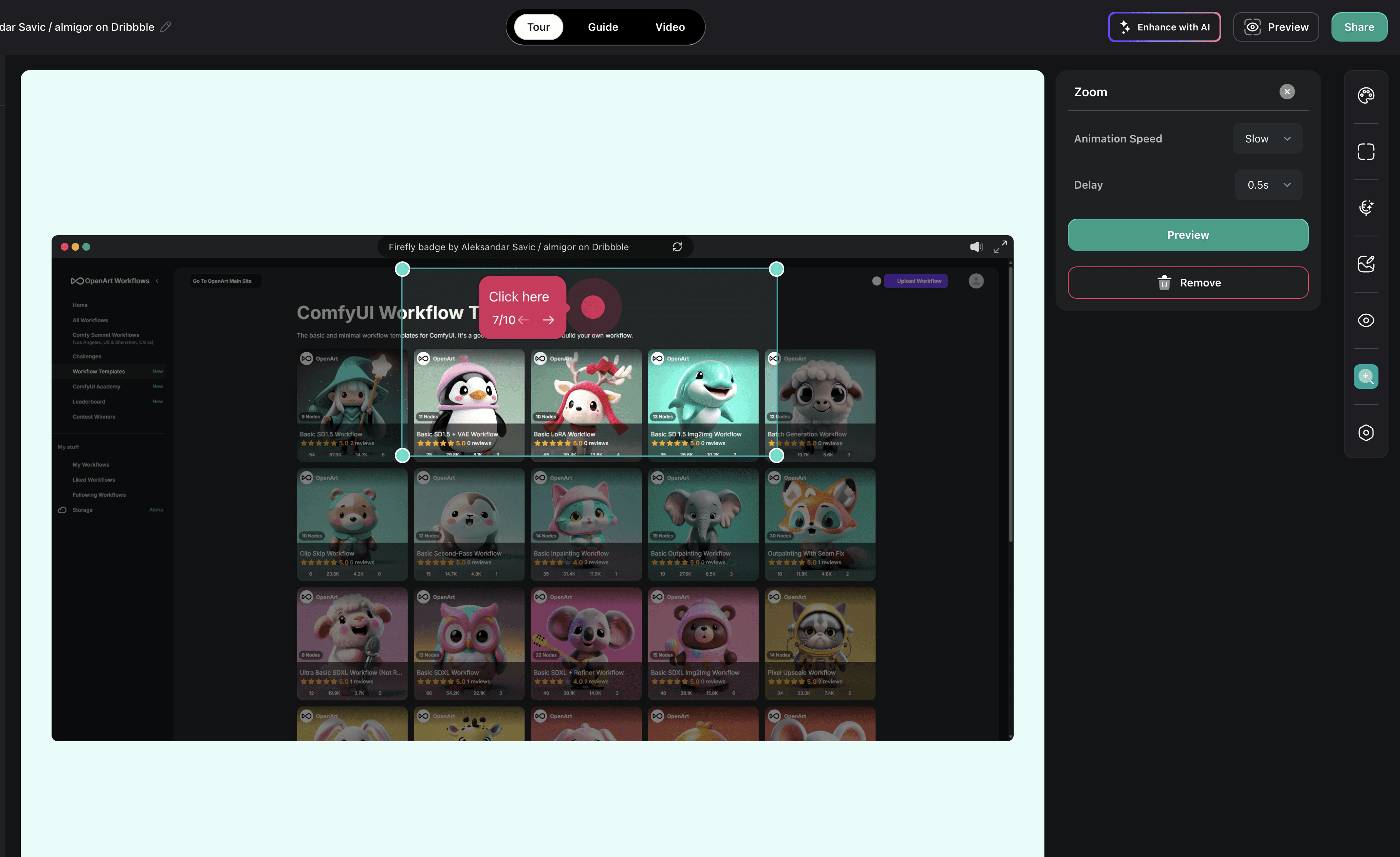Grab the top-left zoom region handle
Image resolution: width=1400 pixels, height=857 pixels.
pyautogui.click(x=402, y=269)
